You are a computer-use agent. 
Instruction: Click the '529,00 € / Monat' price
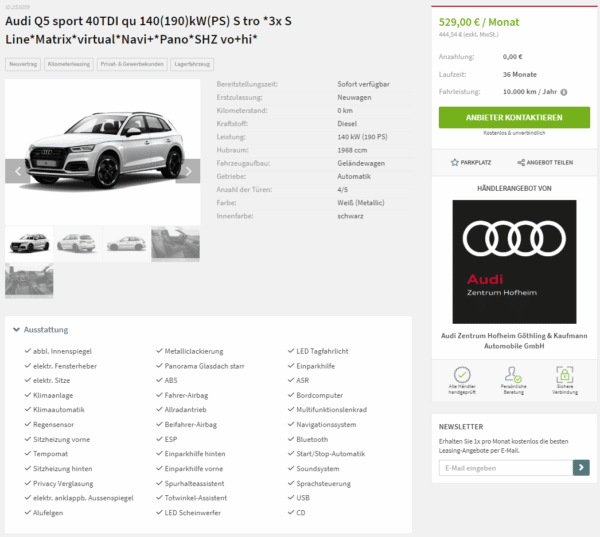coord(479,22)
